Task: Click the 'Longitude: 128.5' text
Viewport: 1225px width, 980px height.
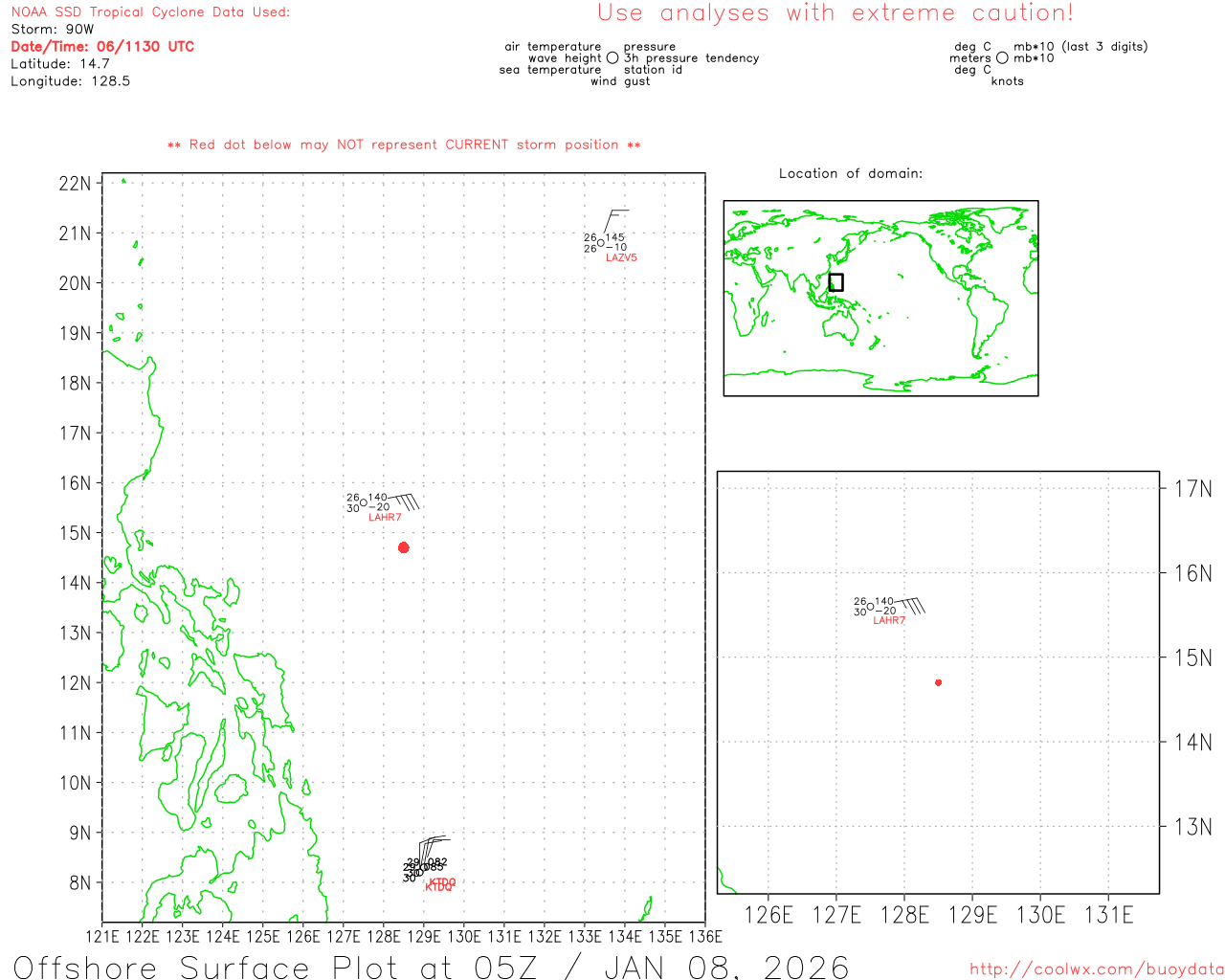Action: [71, 81]
